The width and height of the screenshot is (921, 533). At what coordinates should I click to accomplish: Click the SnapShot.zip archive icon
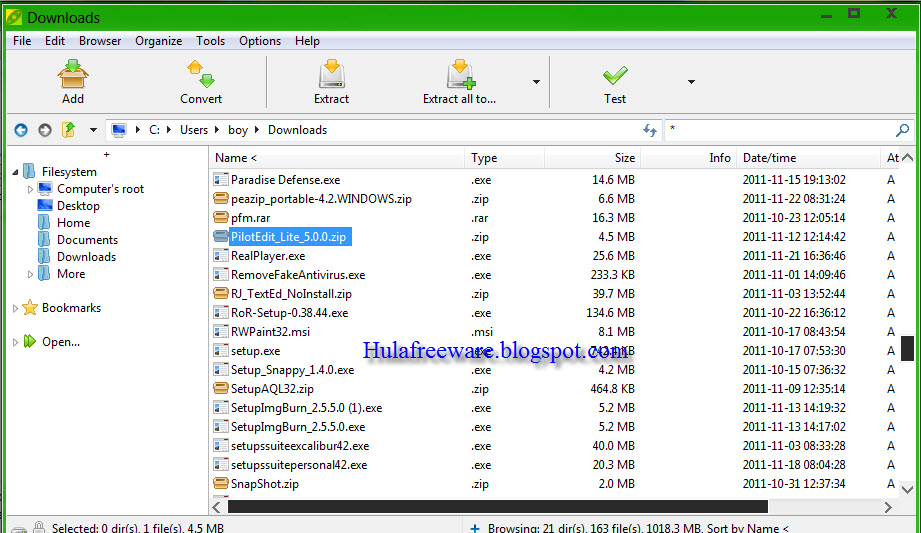pyautogui.click(x=221, y=484)
